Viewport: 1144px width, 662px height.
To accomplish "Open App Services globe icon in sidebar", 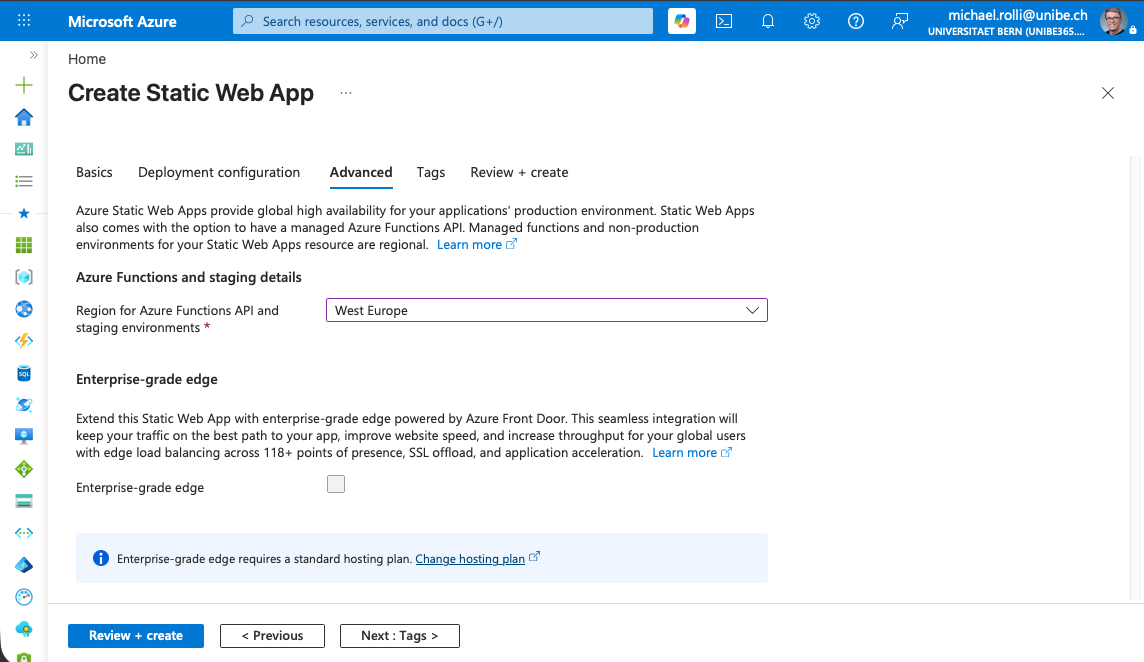I will click(x=24, y=309).
